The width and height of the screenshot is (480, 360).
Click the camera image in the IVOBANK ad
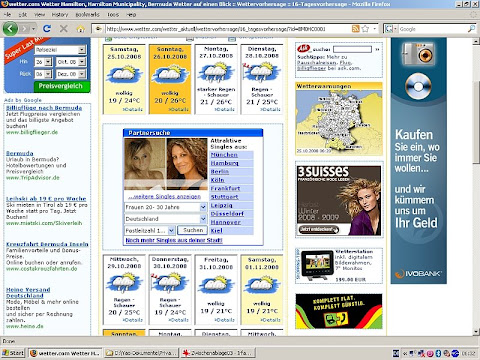coord(419,53)
